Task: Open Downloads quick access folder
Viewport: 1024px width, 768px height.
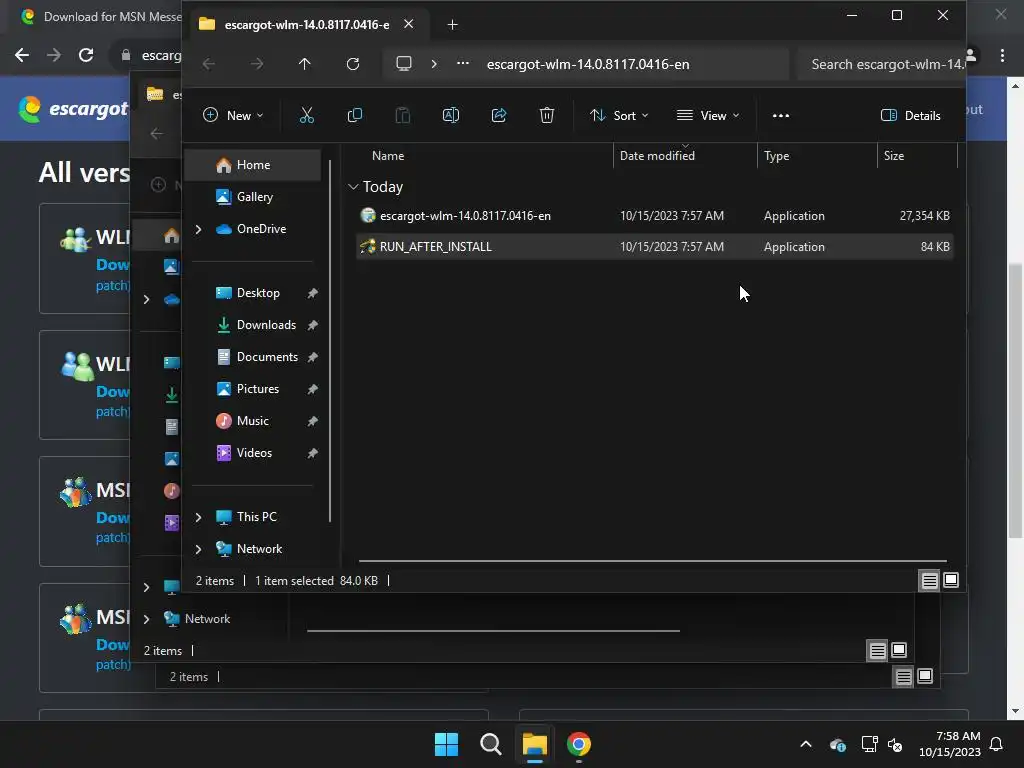Action: [x=266, y=325]
